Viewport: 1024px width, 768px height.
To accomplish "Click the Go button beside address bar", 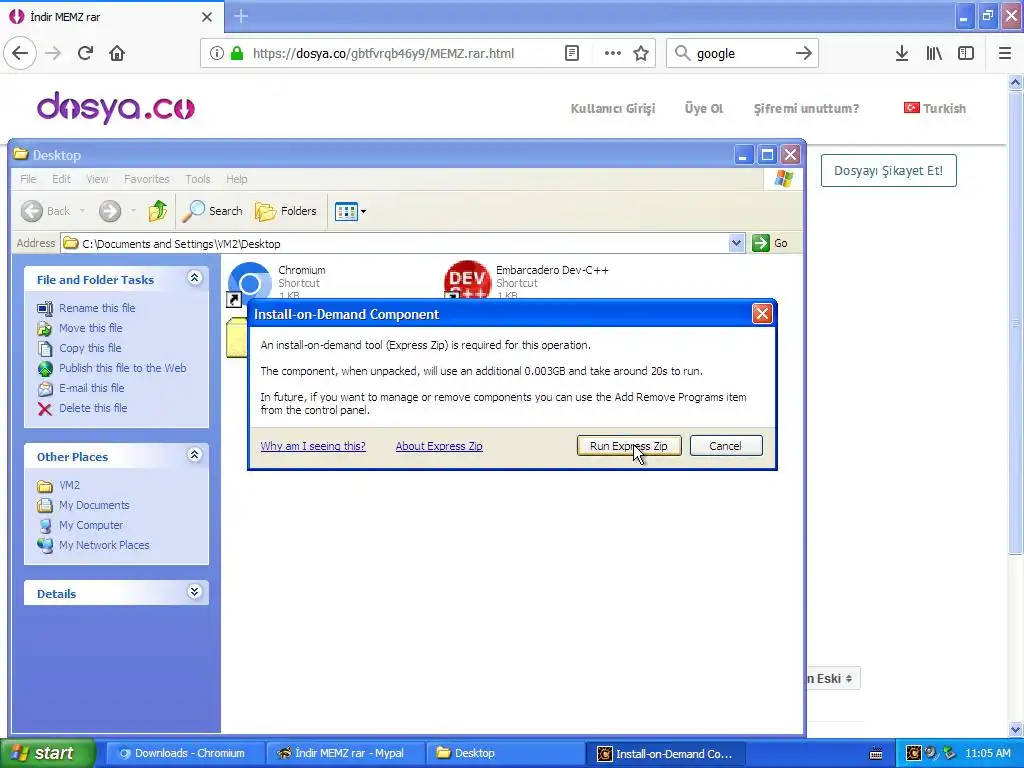I will 771,243.
